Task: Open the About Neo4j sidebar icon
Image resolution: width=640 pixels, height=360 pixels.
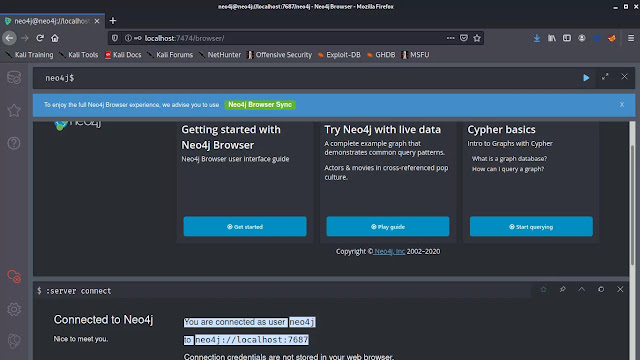Action: [14, 341]
